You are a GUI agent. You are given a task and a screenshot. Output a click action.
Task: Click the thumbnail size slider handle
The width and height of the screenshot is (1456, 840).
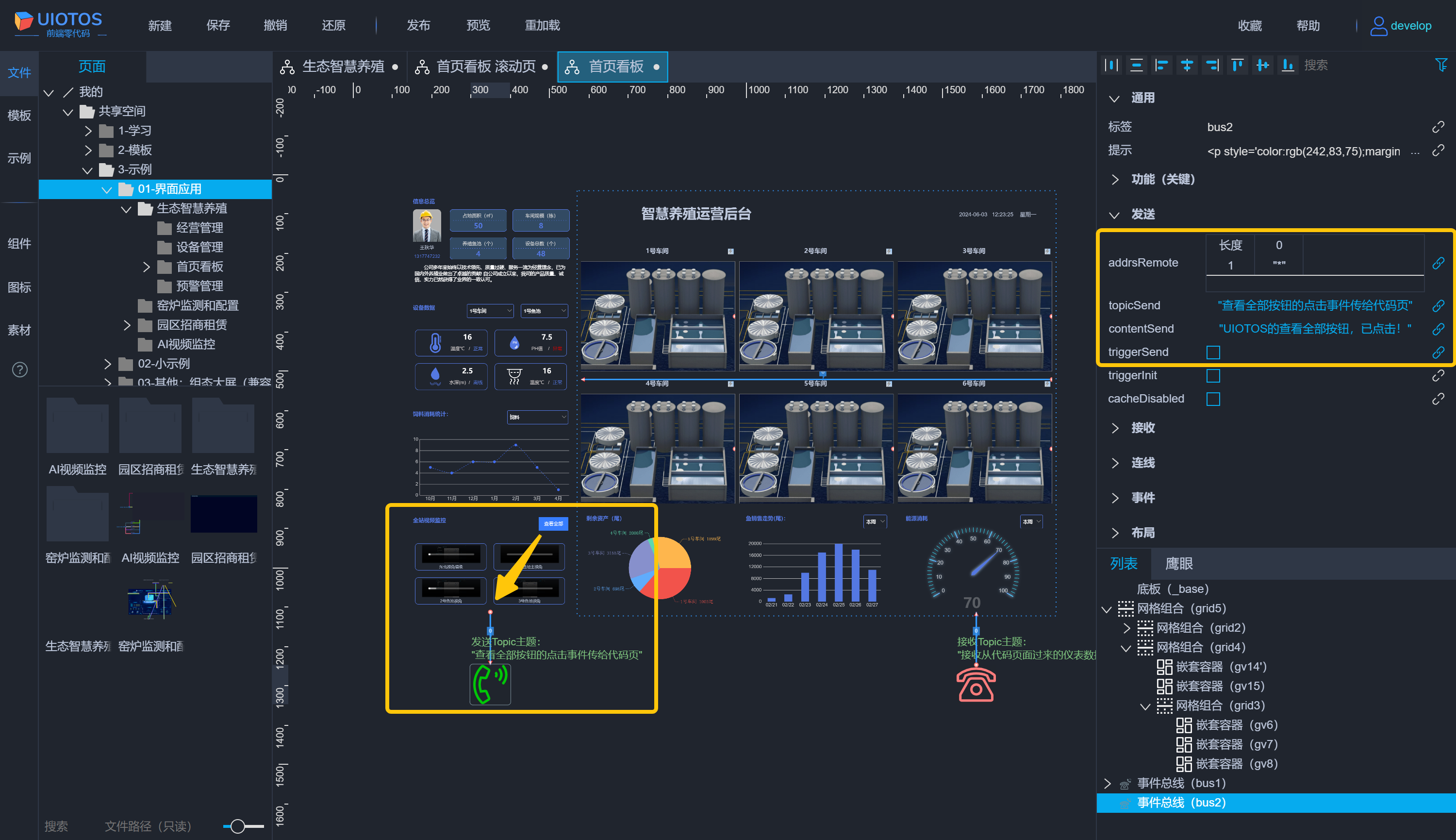pos(238,826)
